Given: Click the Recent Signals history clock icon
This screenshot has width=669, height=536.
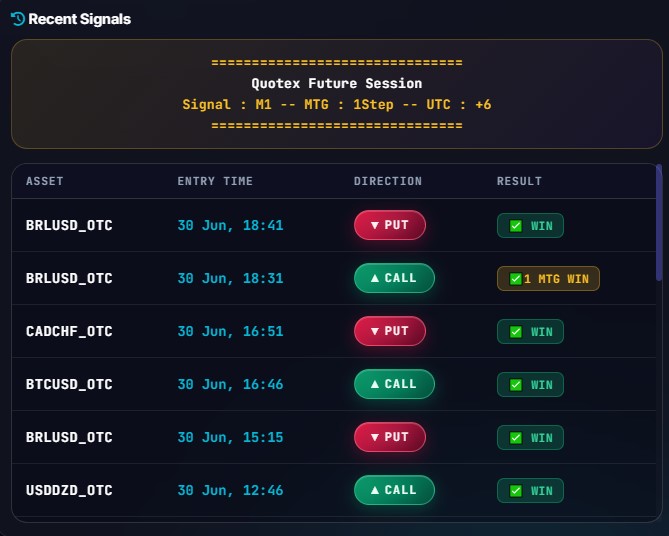Looking at the screenshot, I should point(17,19).
